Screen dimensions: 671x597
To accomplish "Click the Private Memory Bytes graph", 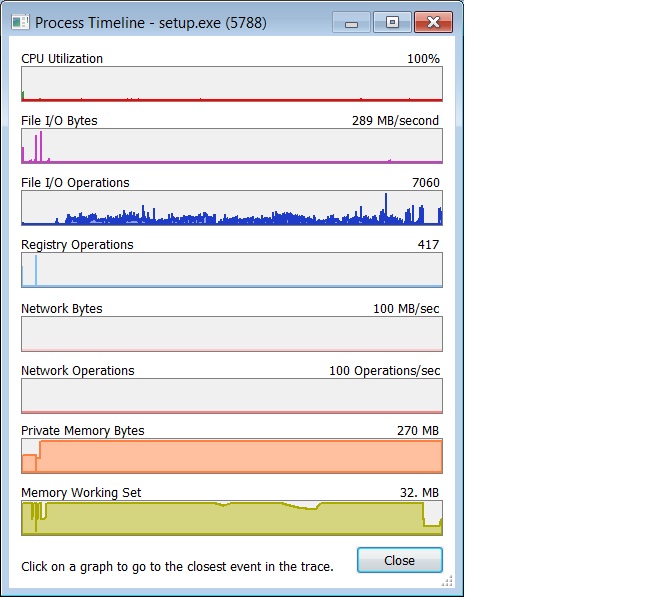I will (x=232, y=456).
